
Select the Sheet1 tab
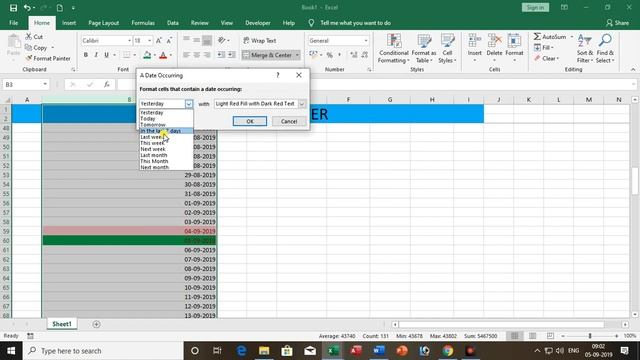[x=62, y=324]
